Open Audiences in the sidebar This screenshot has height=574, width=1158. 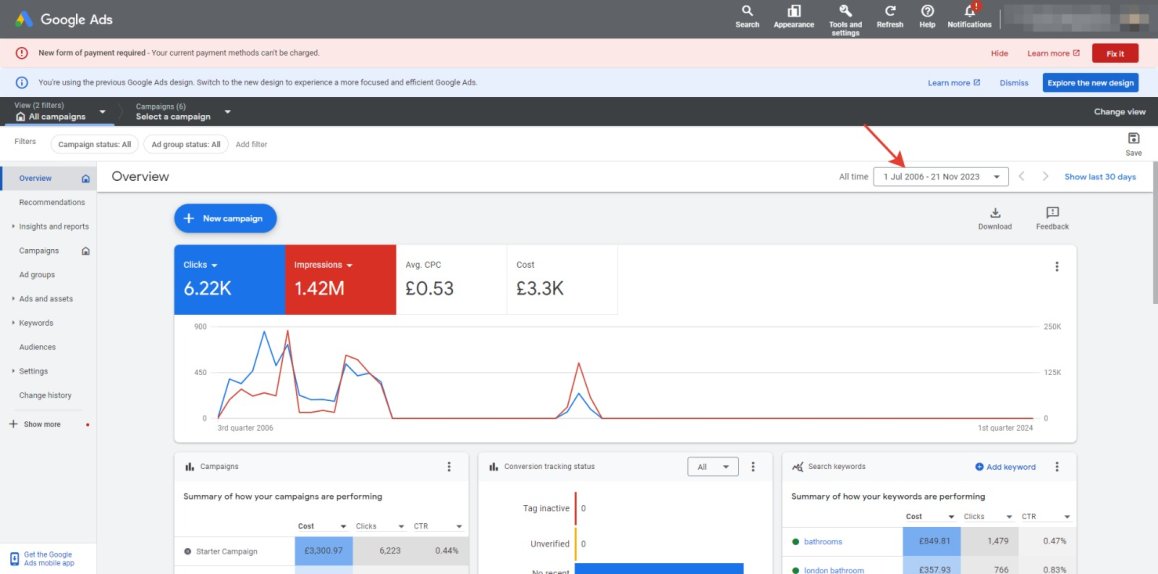point(38,347)
